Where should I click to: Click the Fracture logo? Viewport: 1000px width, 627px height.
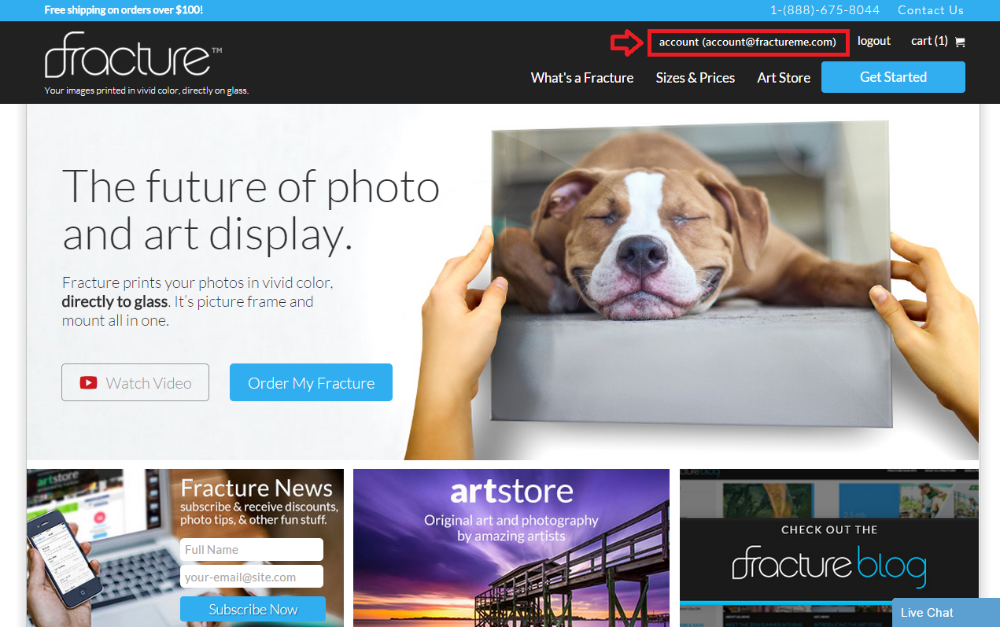point(133,55)
